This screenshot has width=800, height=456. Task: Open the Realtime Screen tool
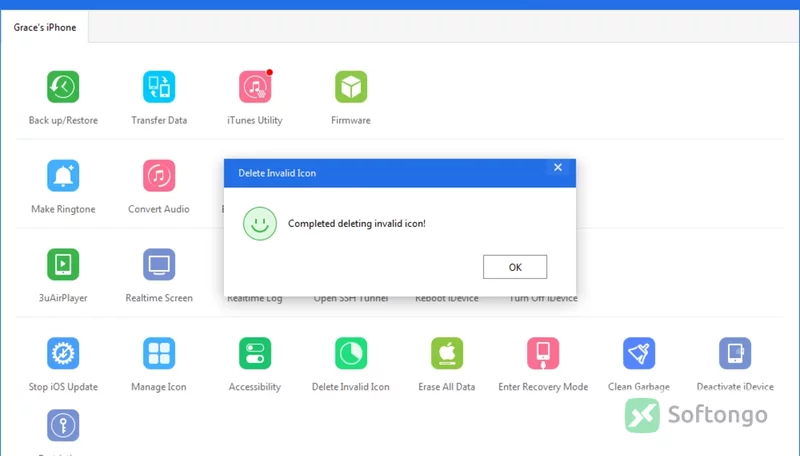[x=159, y=264]
